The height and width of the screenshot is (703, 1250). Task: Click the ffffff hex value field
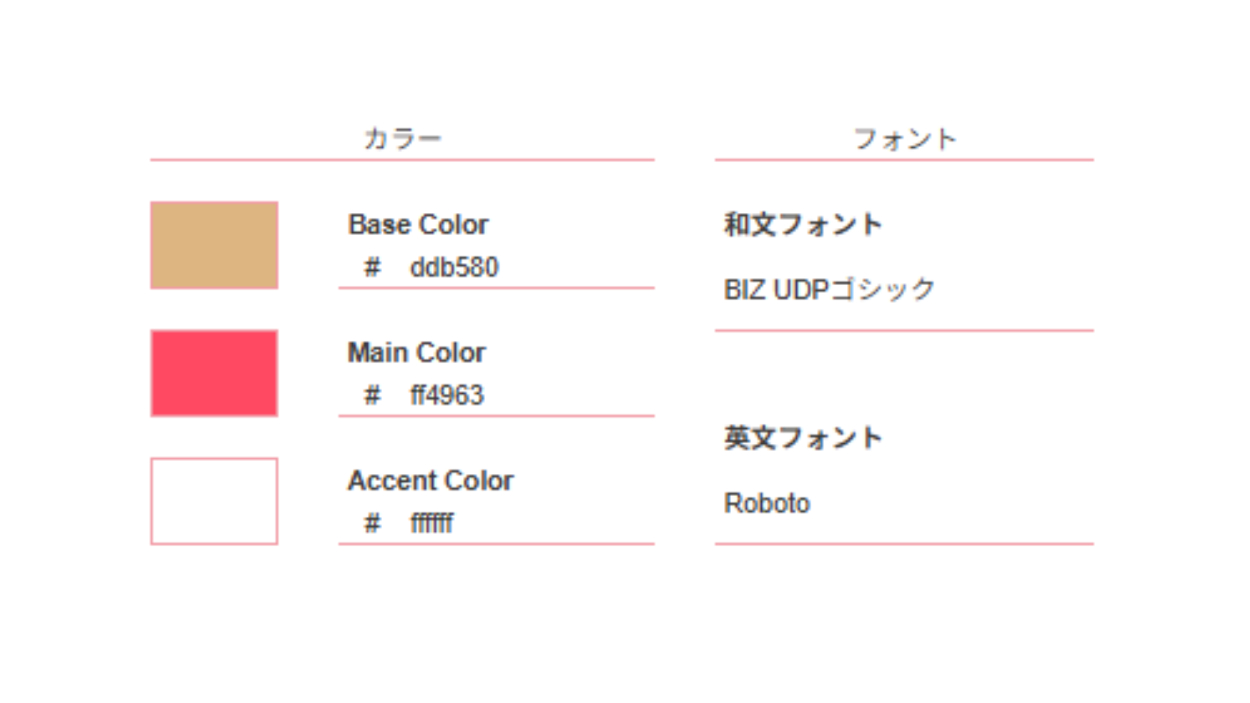[x=431, y=524]
